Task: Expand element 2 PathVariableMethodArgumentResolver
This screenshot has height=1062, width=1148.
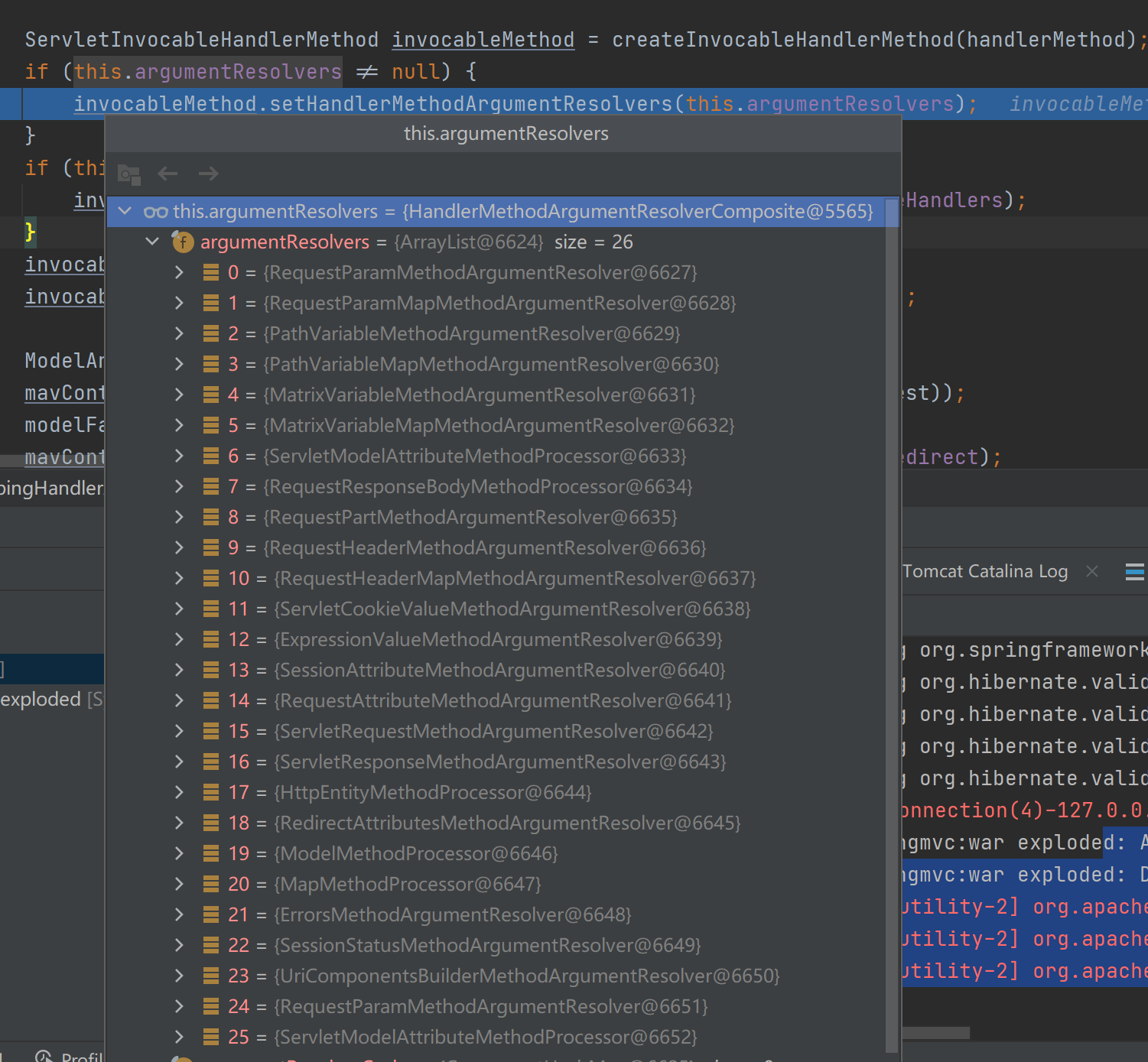Action: (x=179, y=333)
